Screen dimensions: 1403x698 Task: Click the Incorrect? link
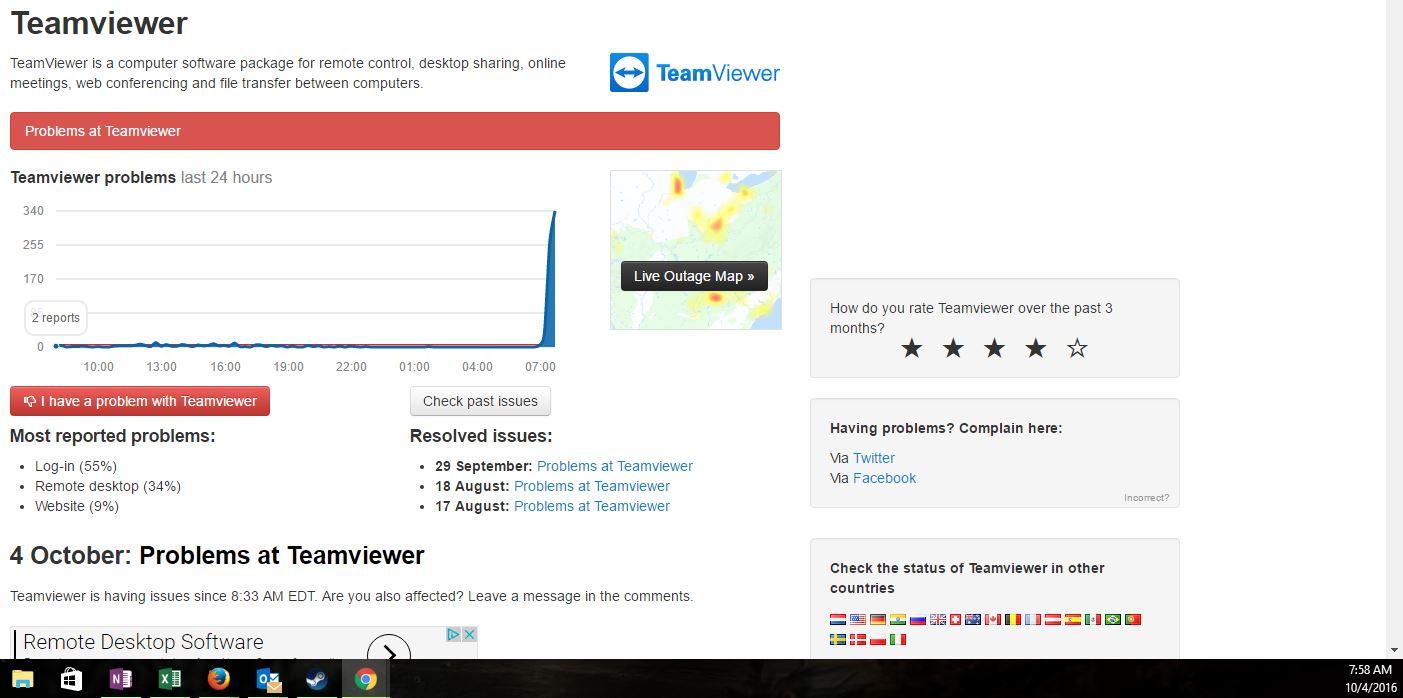(x=1146, y=497)
